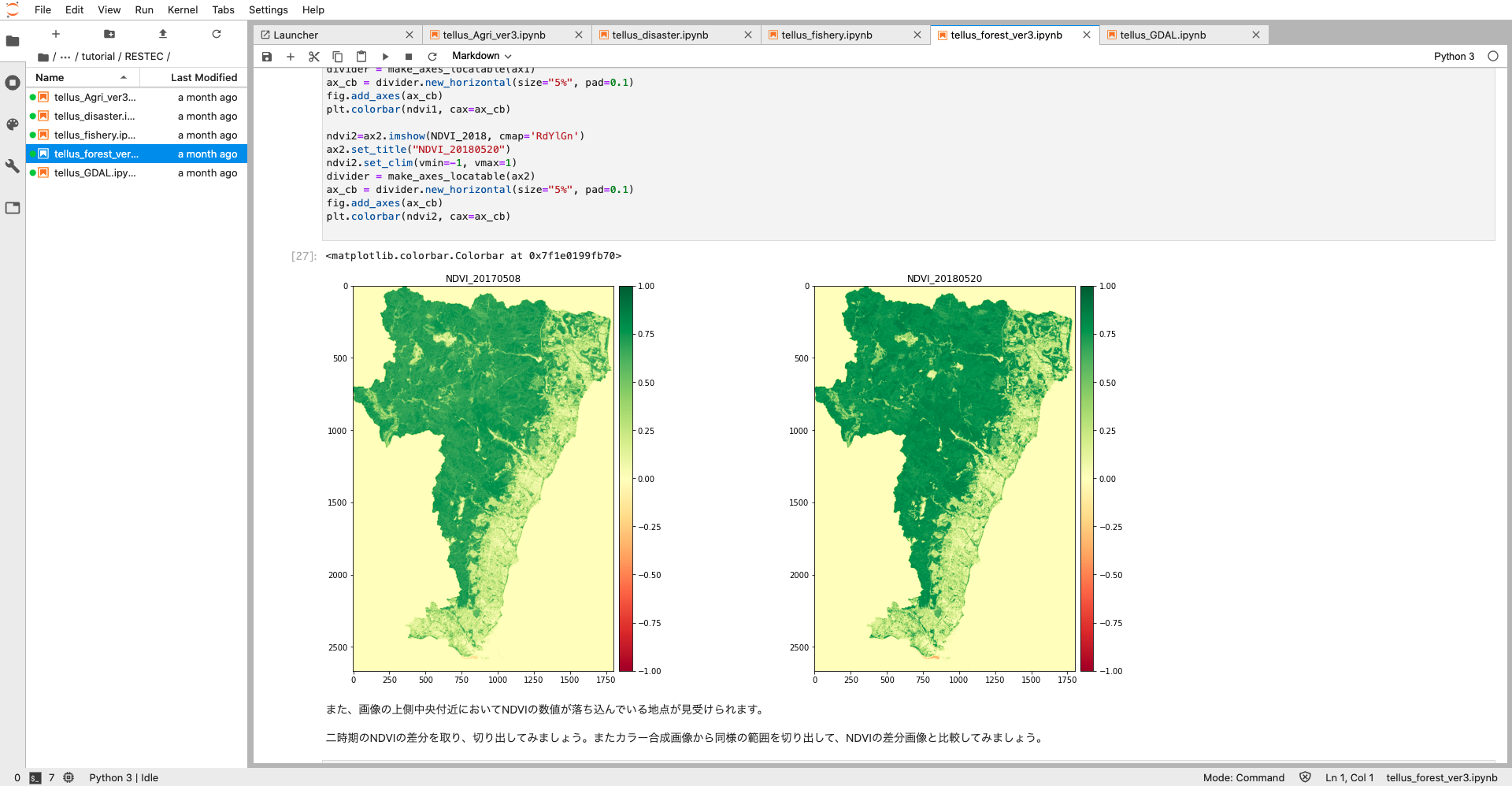
Task: Copy selected cells icon
Action: [338, 57]
